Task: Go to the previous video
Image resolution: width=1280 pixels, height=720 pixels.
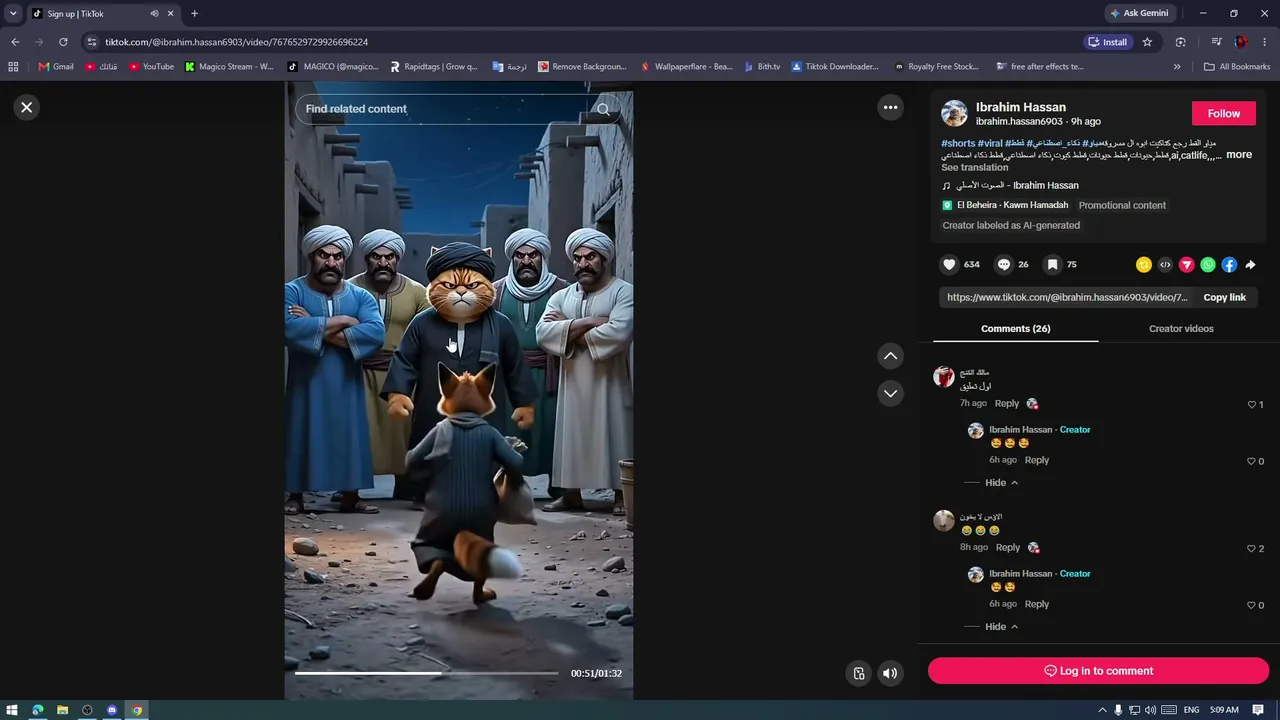Action: (x=890, y=356)
